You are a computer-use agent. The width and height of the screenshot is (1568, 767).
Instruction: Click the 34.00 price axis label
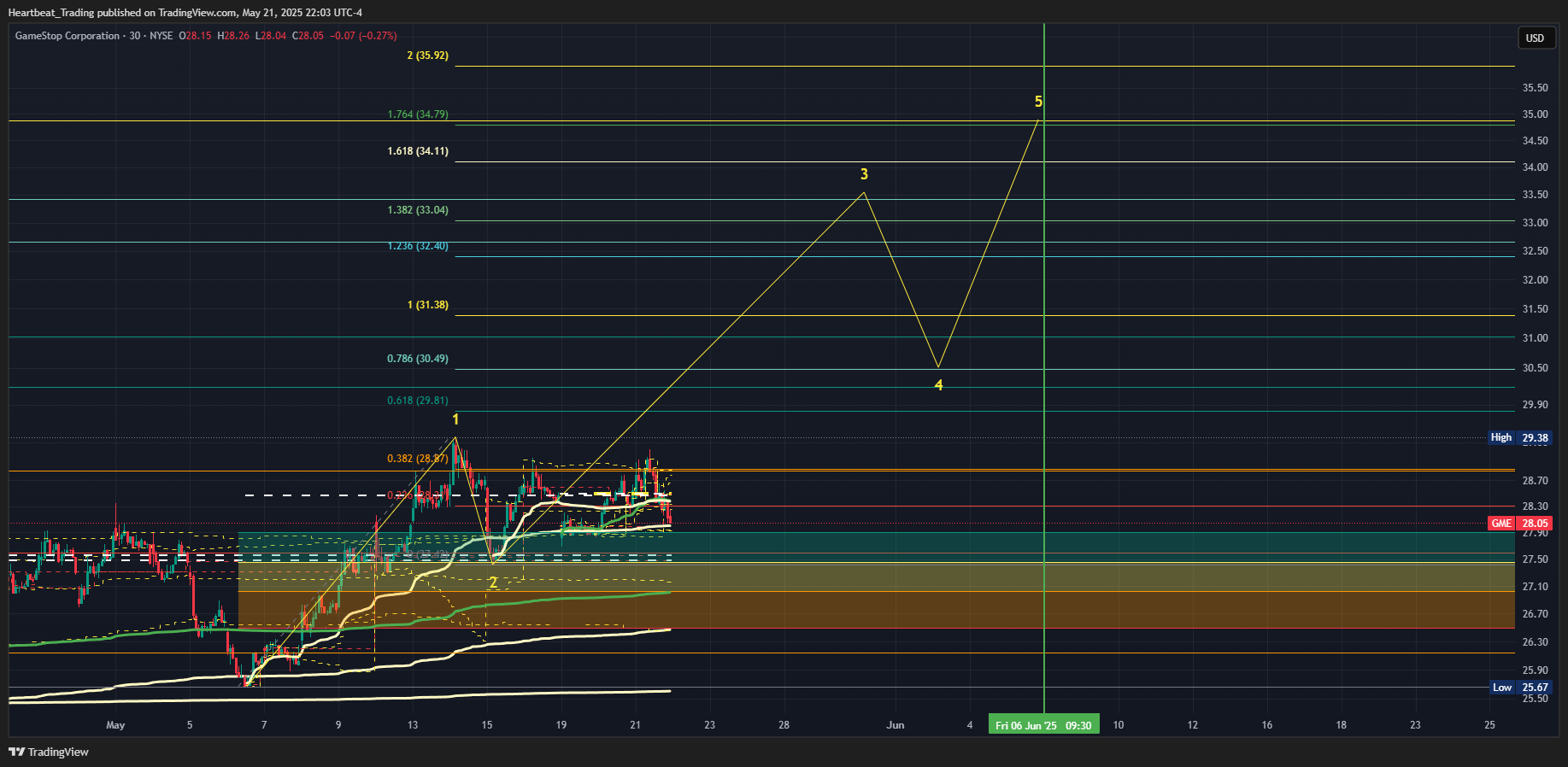click(x=1535, y=167)
